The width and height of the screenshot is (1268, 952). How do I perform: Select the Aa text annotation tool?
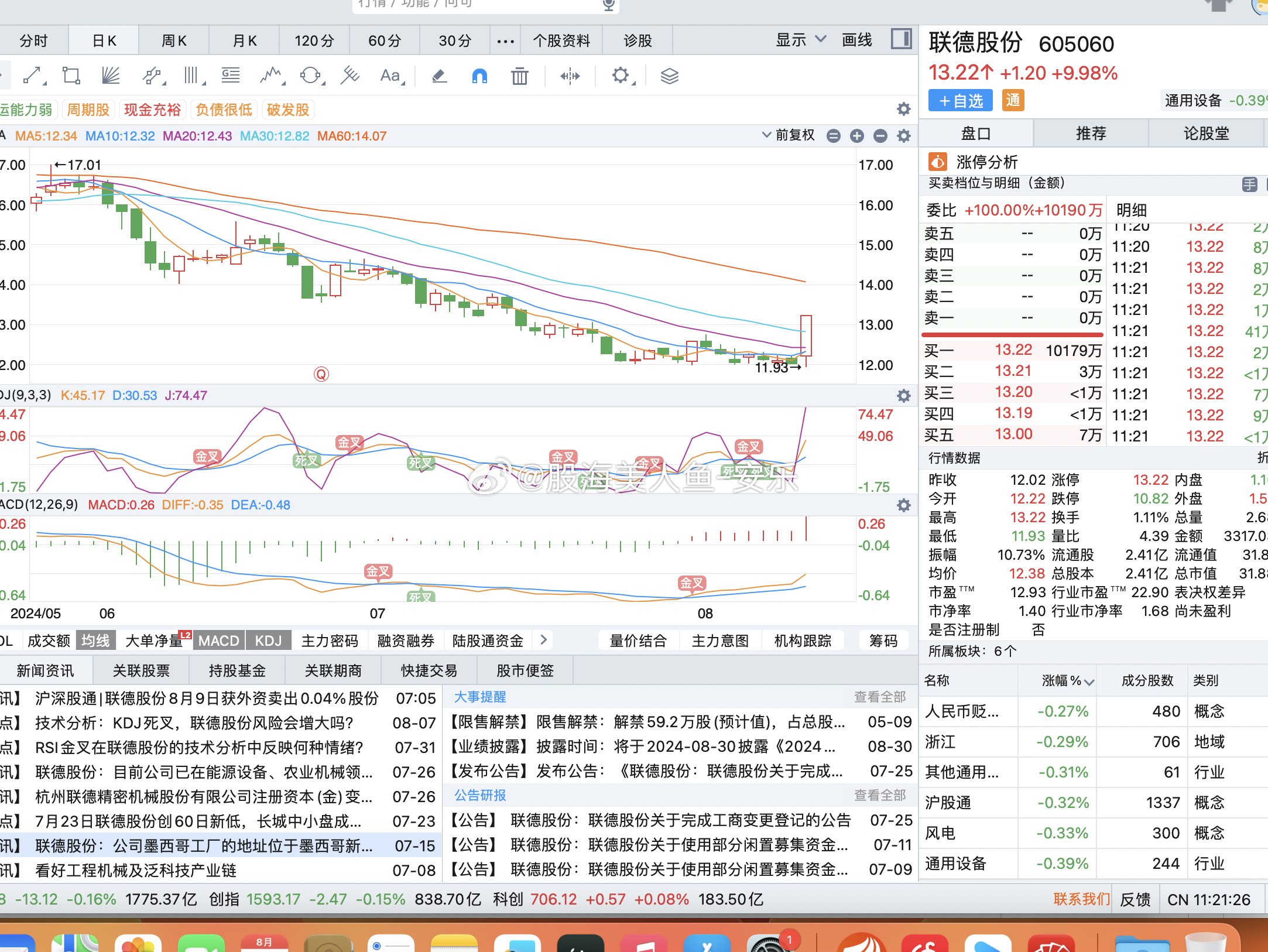392,76
